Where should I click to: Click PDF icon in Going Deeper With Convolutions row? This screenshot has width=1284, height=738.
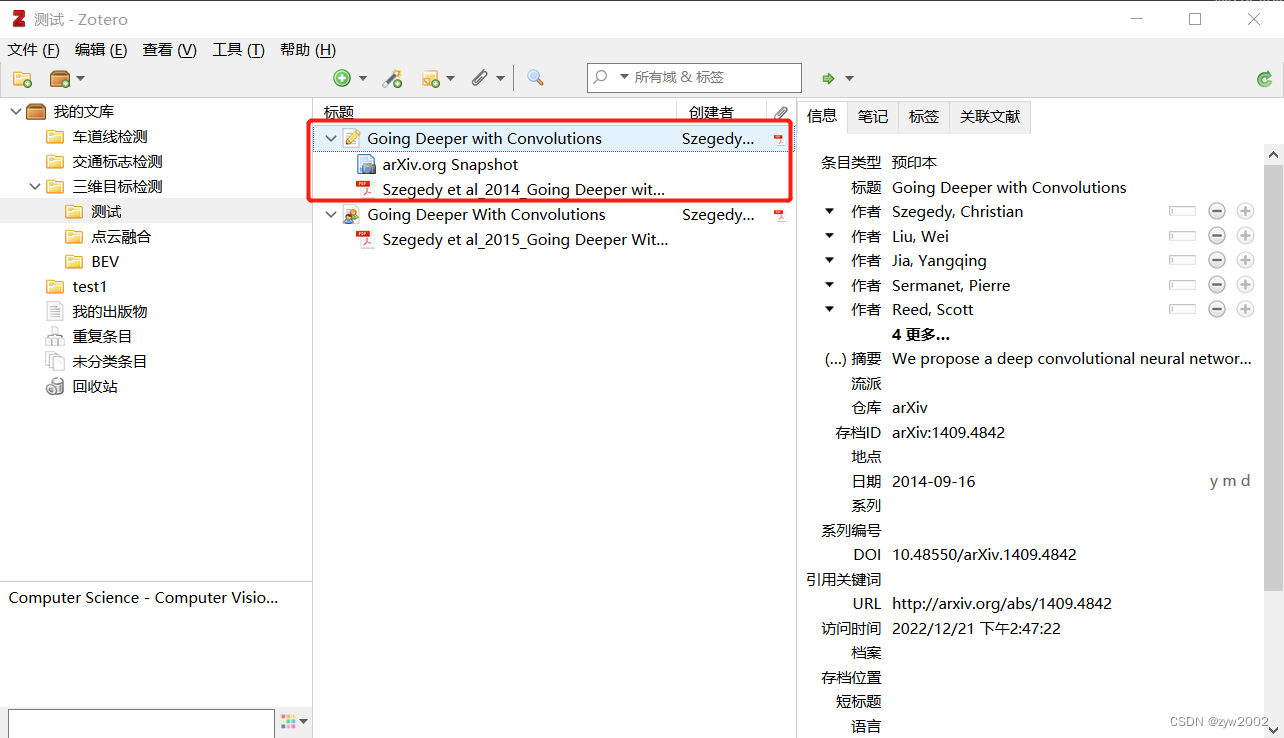(779, 215)
